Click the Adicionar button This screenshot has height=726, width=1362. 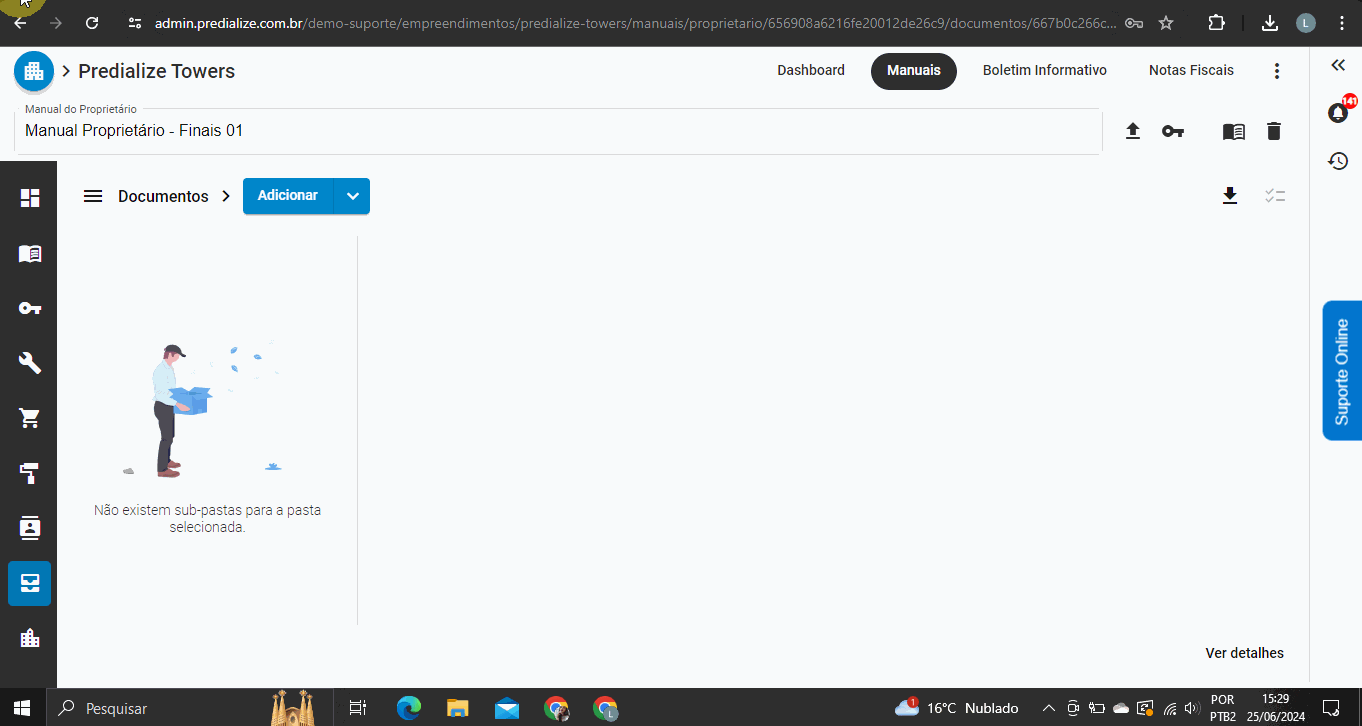(x=288, y=196)
